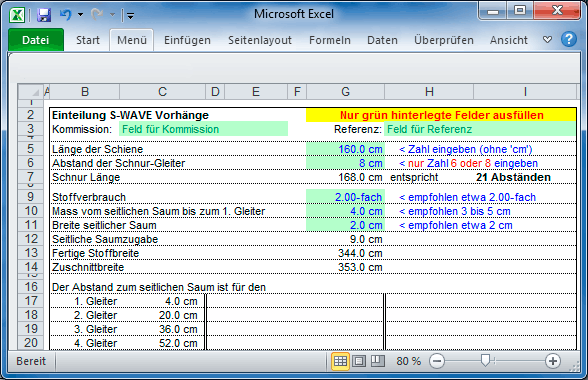Minimize the Excel window
This screenshot has height=380, width=588.
coord(492,11)
